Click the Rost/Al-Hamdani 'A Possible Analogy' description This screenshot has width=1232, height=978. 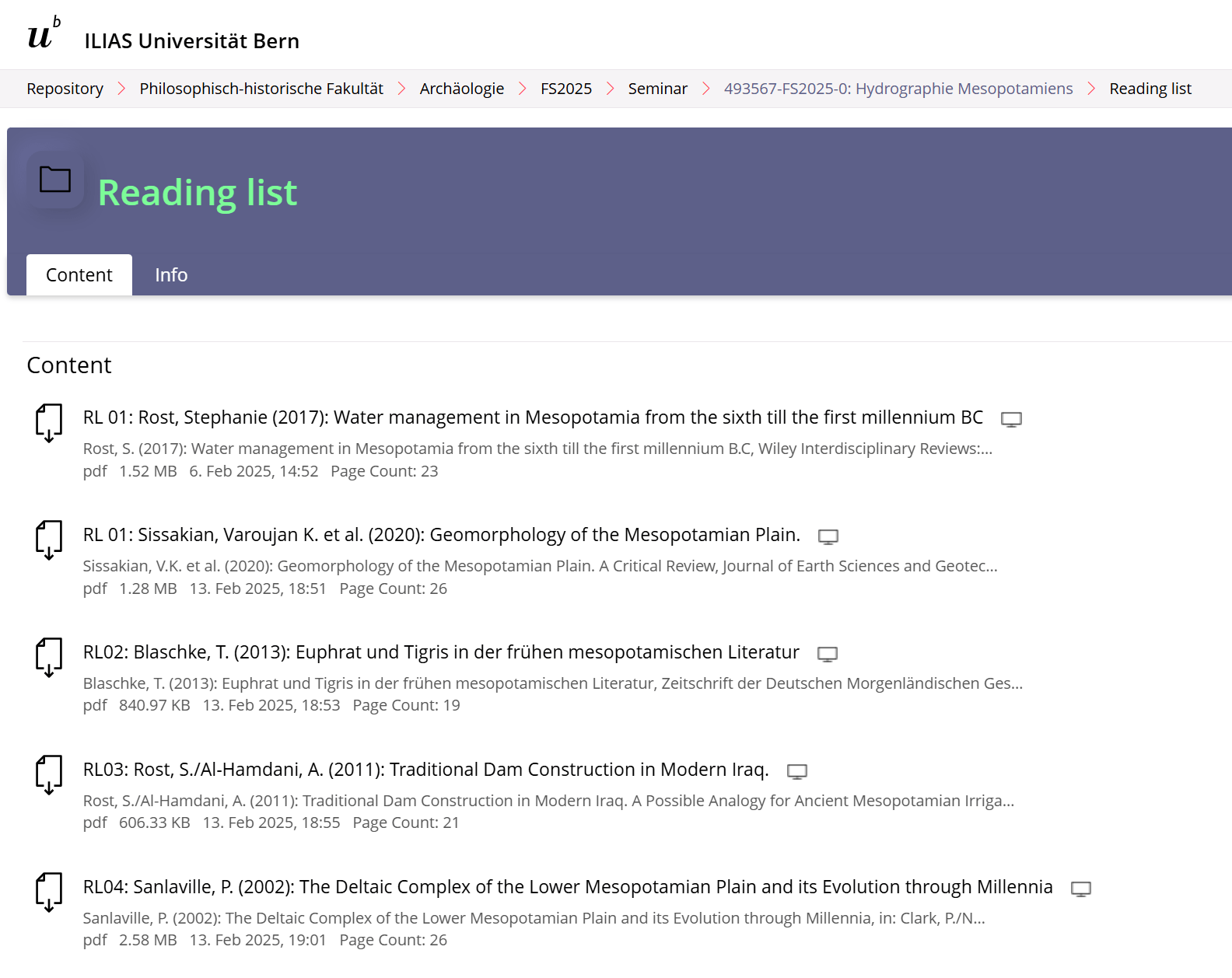pos(548,801)
